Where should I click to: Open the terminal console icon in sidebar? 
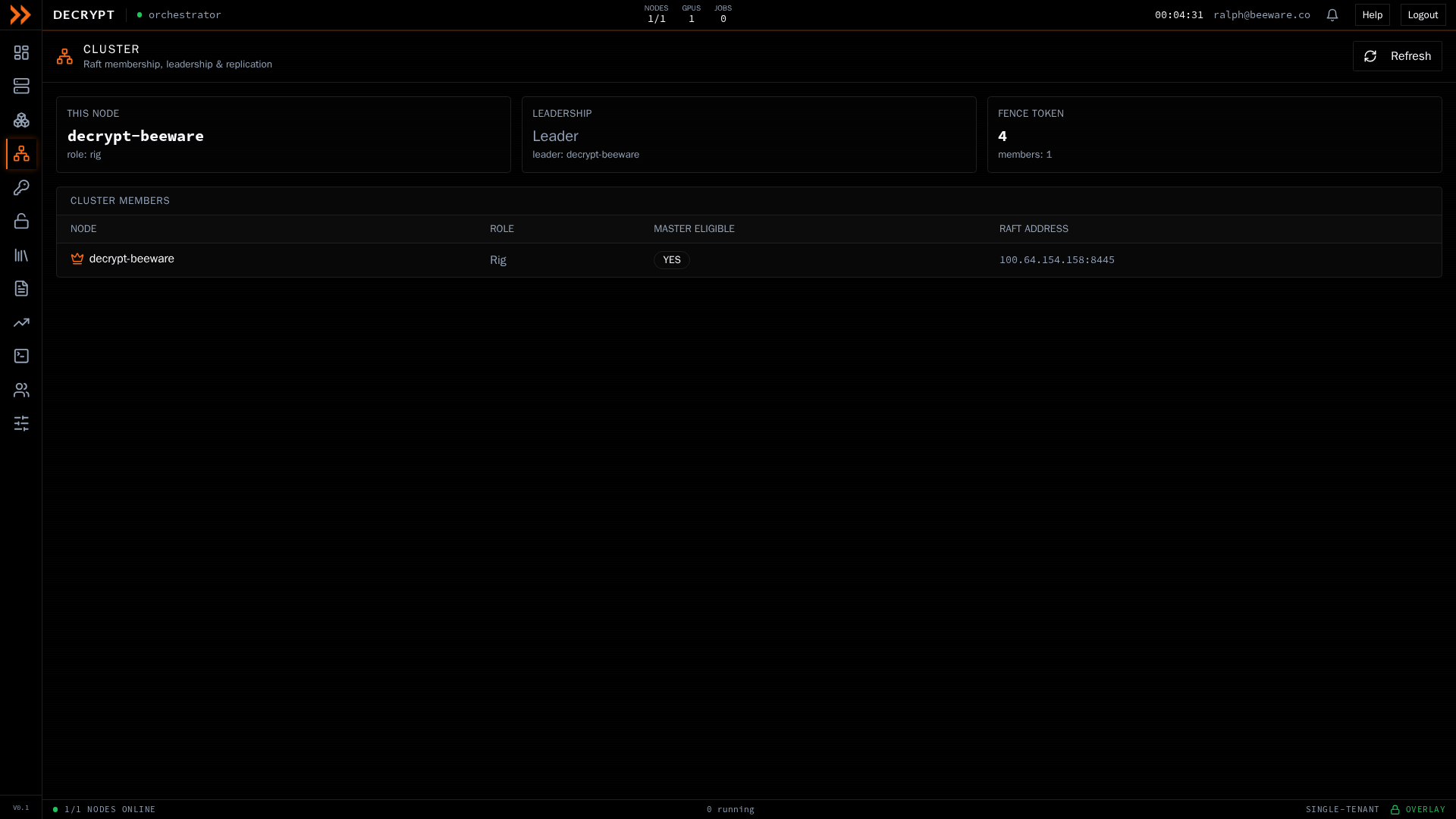tap(21, 356)
